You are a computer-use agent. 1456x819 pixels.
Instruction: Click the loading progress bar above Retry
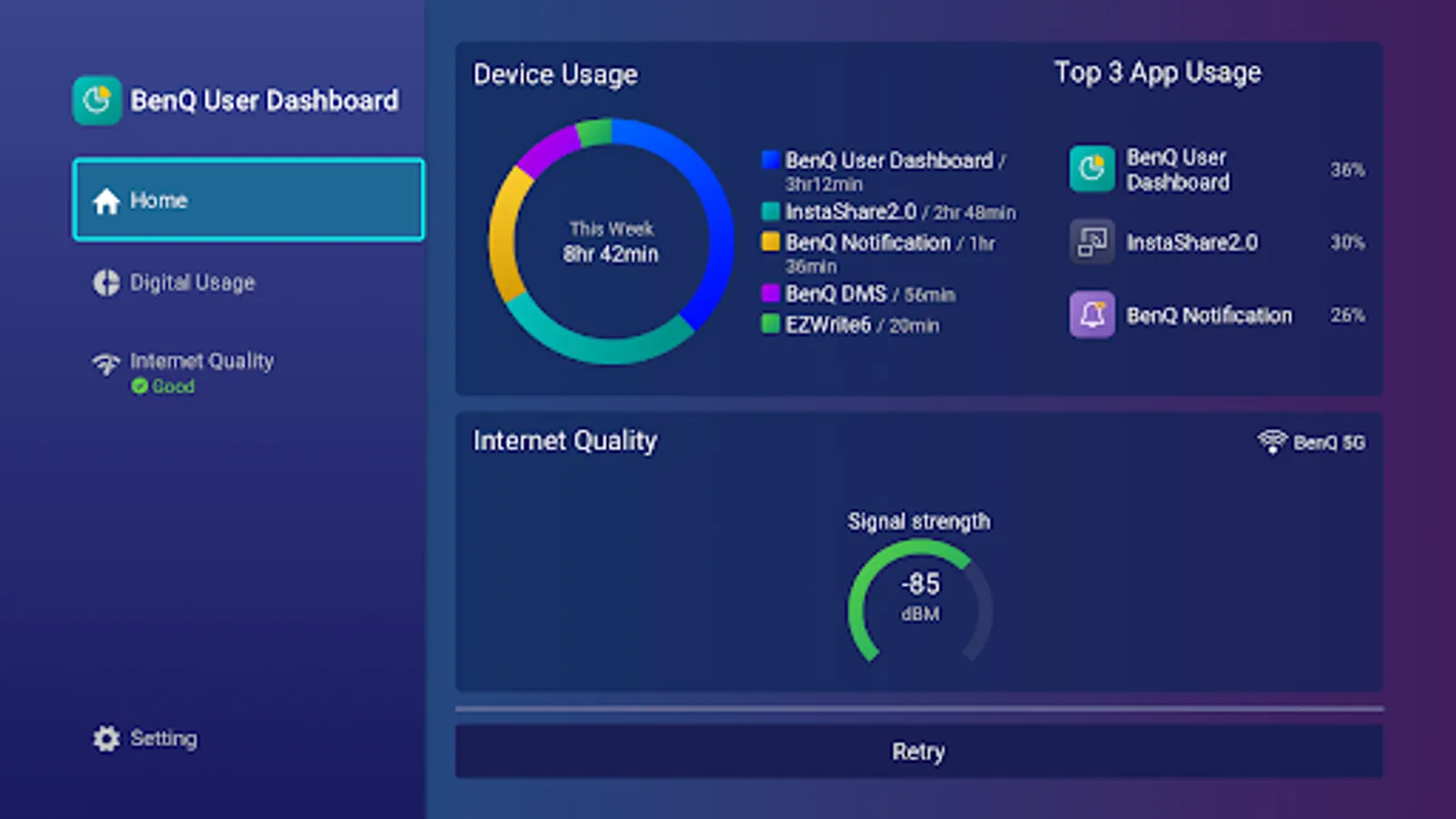(x=919, y=708)
